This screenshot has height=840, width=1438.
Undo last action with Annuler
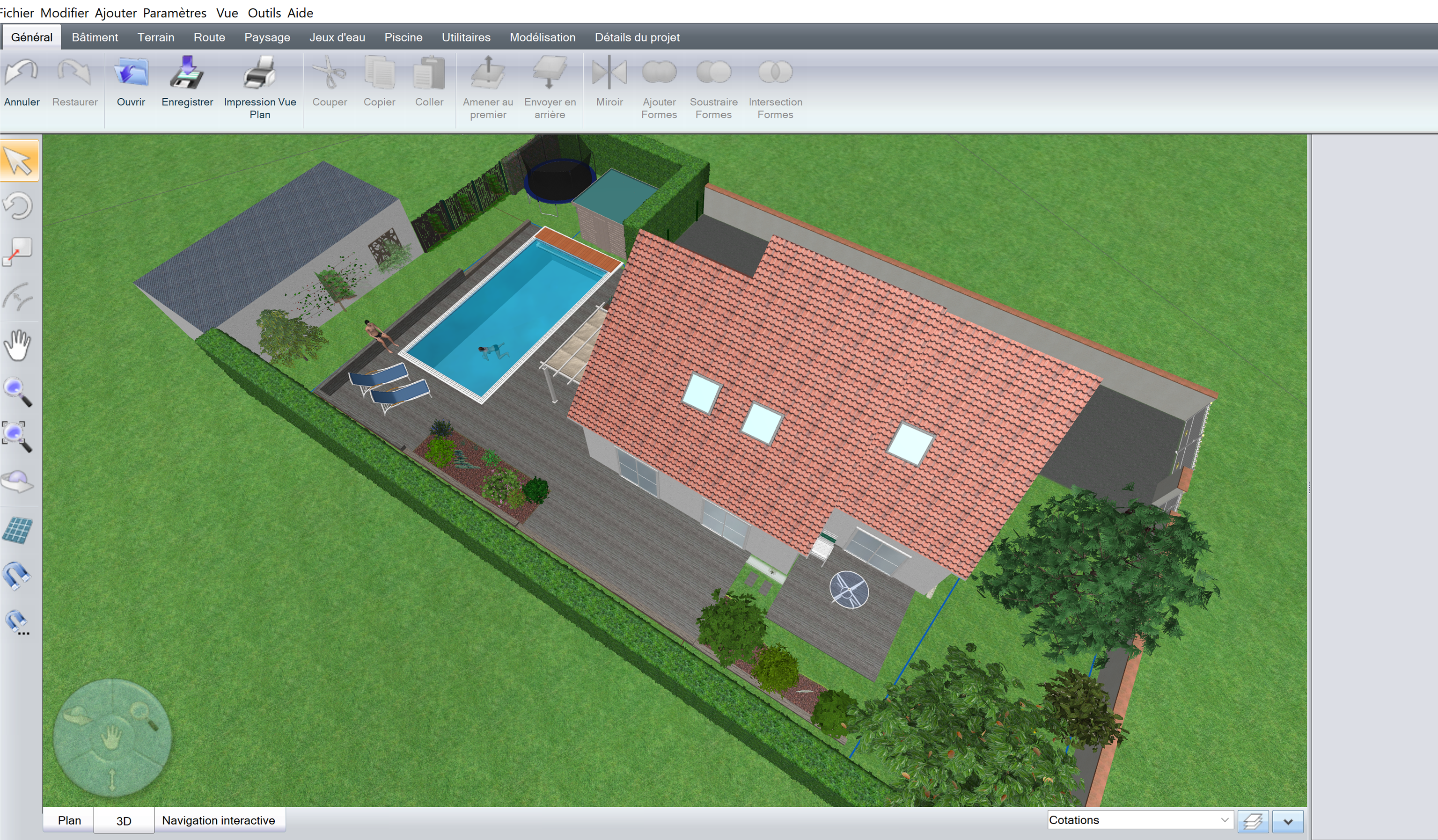point(22,73)
